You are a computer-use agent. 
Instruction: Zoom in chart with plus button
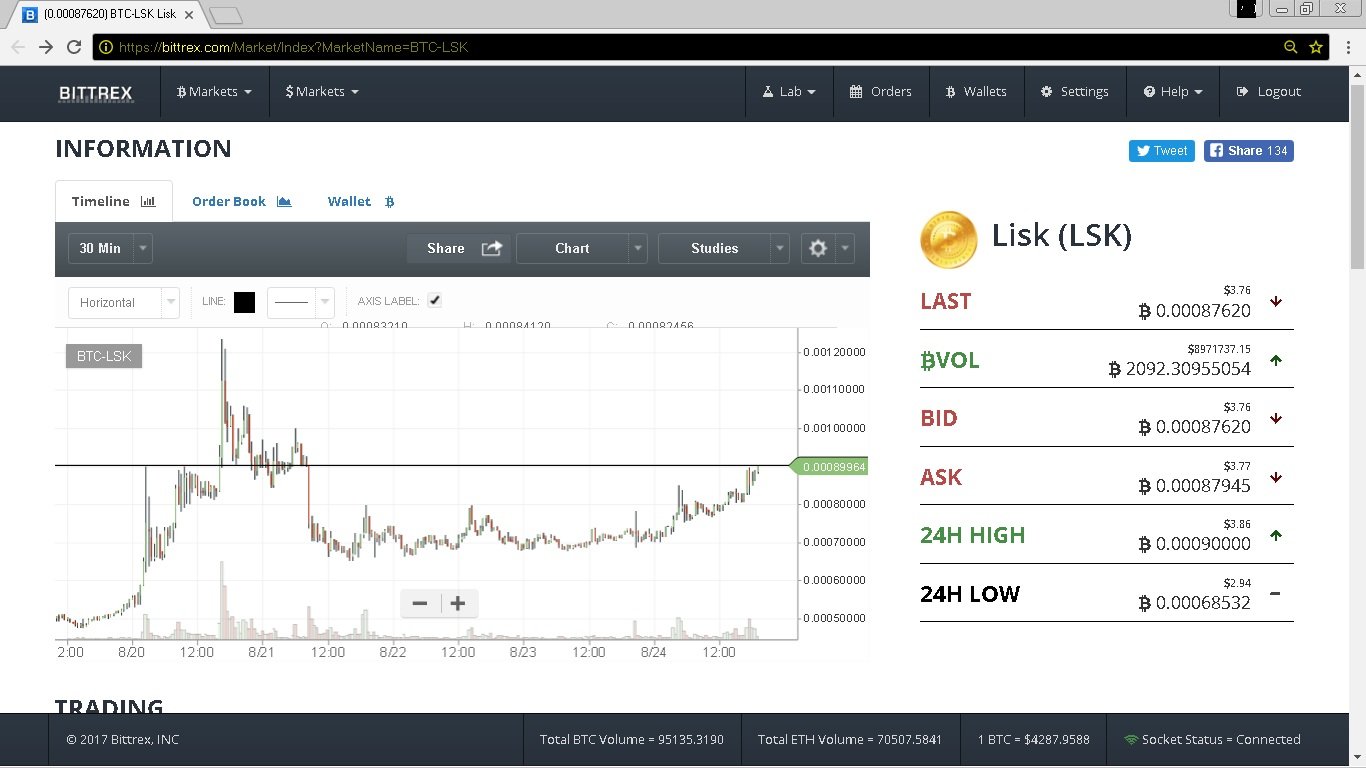458,603
